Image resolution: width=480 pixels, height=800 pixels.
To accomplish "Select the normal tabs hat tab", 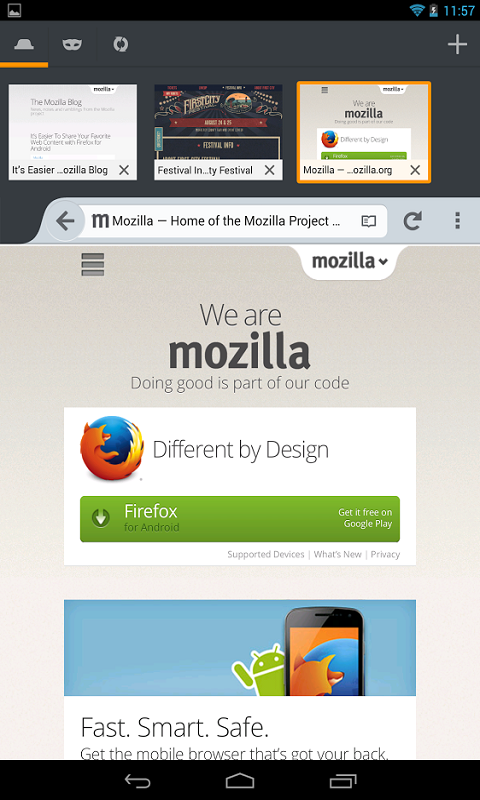I will (24, 44).
